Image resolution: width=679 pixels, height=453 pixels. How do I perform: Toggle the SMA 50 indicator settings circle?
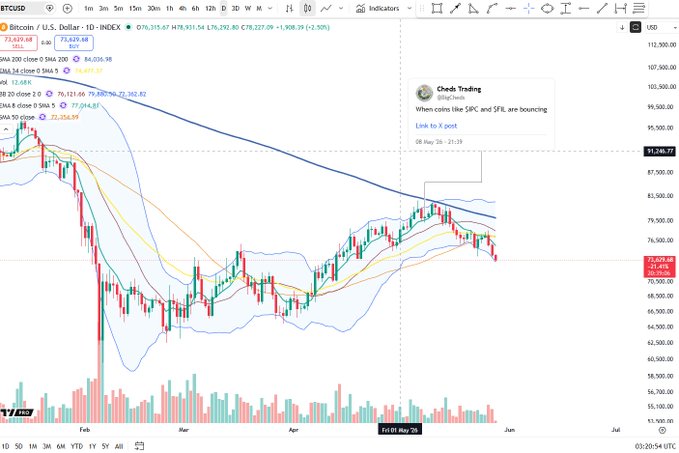42,117
